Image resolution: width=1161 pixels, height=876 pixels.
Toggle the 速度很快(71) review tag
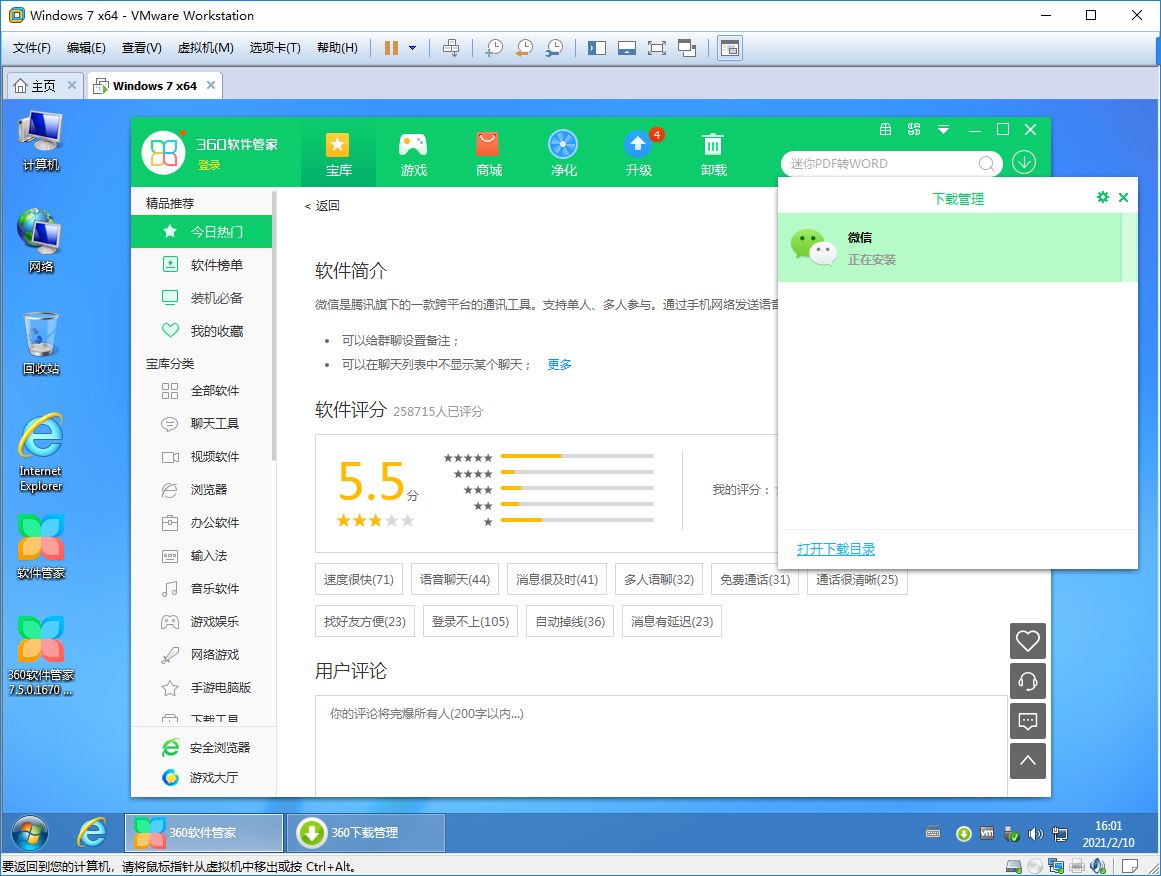coord(358,579)
